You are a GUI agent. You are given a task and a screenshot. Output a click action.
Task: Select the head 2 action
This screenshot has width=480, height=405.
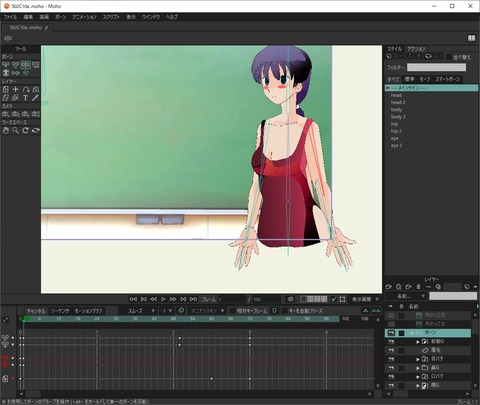[398, 102]
